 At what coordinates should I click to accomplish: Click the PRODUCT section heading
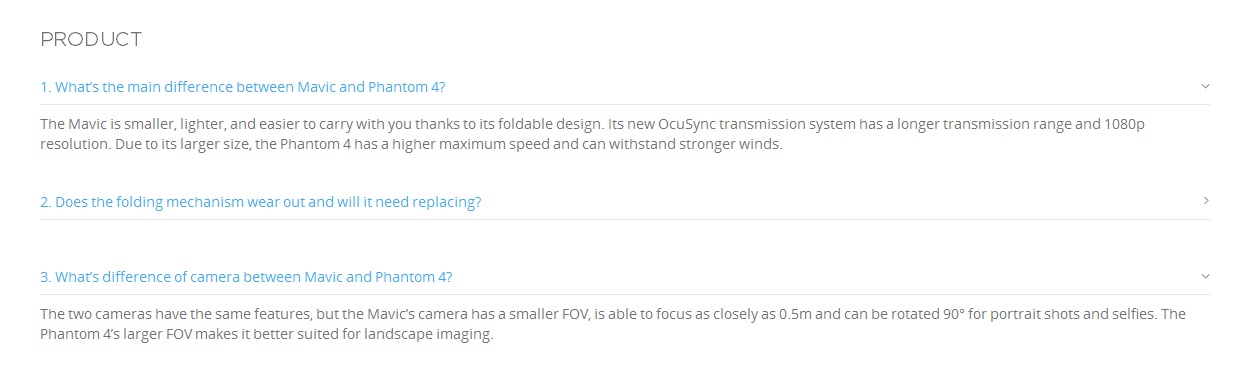point(91,40)
